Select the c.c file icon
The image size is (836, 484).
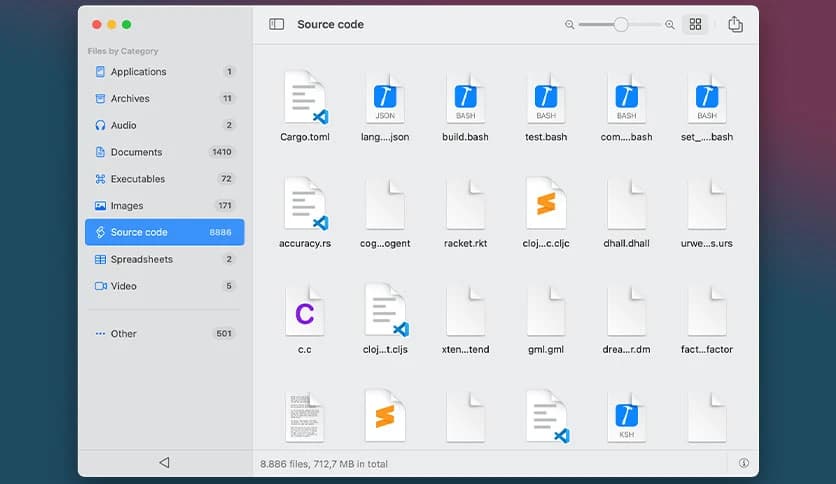point(305,311)
